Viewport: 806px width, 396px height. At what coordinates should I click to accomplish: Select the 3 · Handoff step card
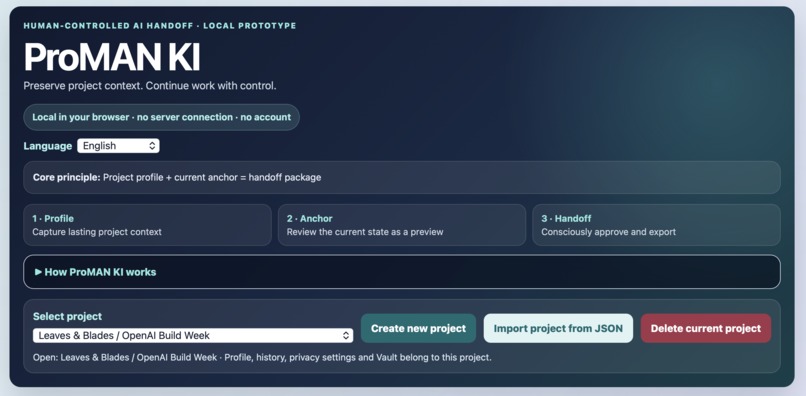(x=656, y=225)
